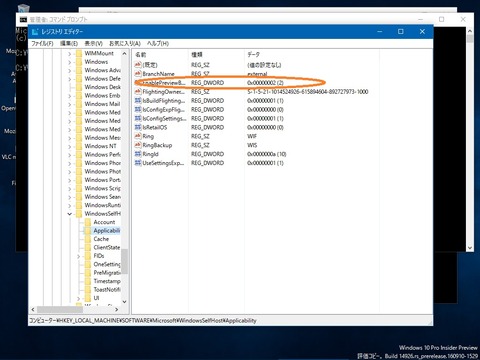
Task: Collapse the WindowsSelfHost tree node
Action: (70, 214)
